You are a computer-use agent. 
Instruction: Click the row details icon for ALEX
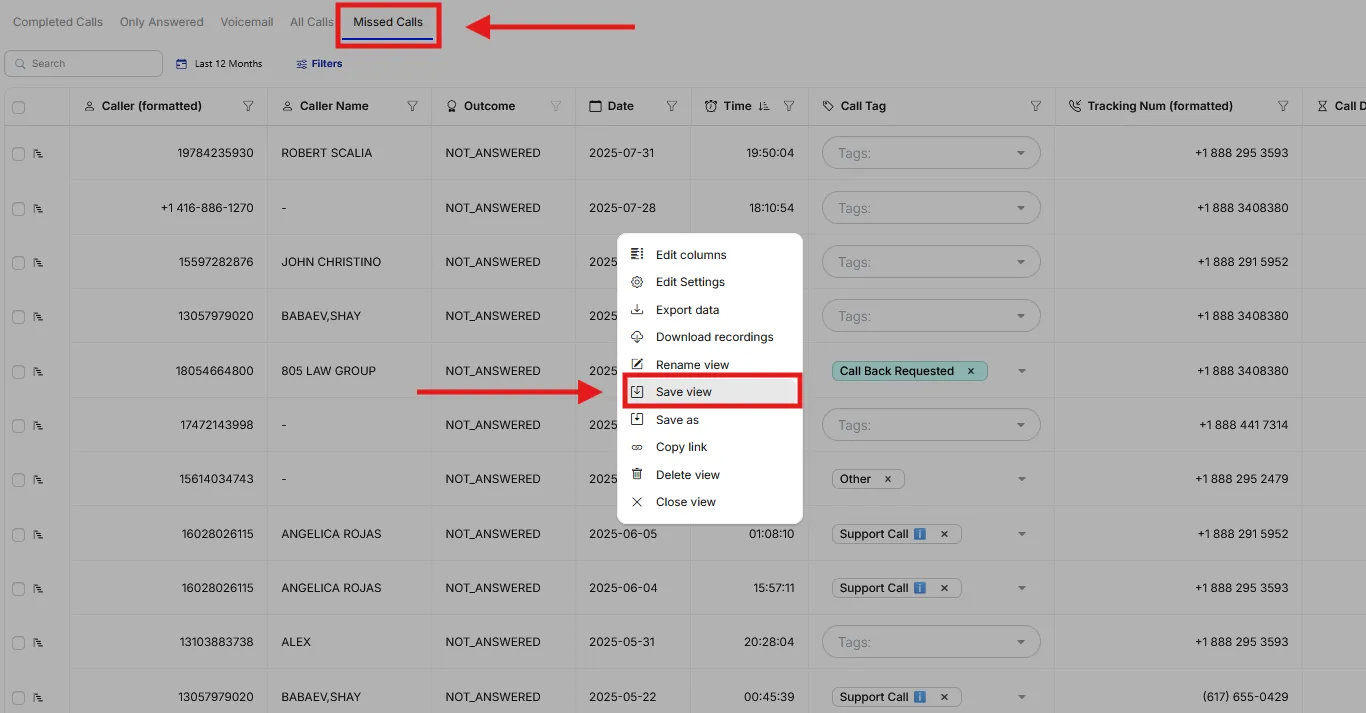coord(38,642)
